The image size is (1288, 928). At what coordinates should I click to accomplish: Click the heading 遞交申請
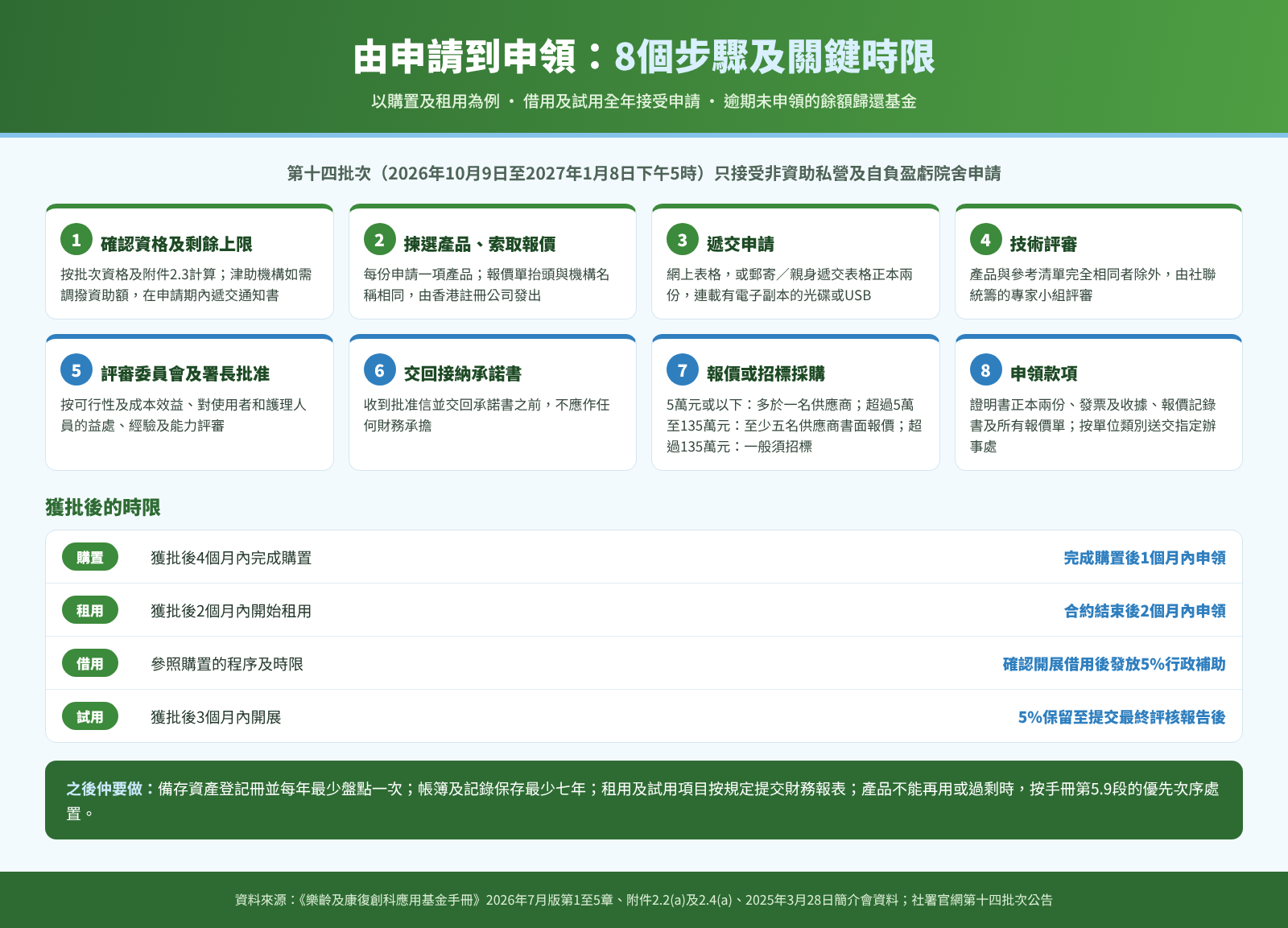pos(741,244)
